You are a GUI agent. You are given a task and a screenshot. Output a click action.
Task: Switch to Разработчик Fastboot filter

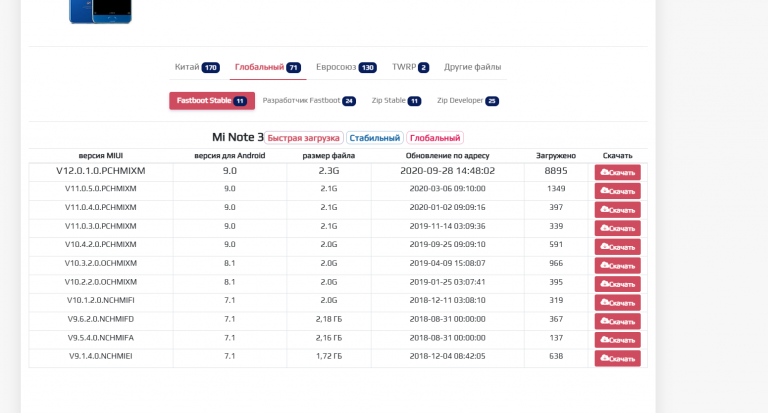click(x=309, y=101)
